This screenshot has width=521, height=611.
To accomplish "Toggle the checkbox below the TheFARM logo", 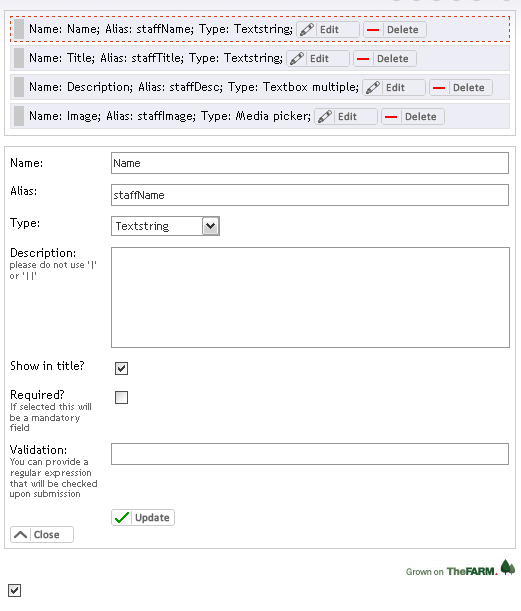I will tap(14, 590).
